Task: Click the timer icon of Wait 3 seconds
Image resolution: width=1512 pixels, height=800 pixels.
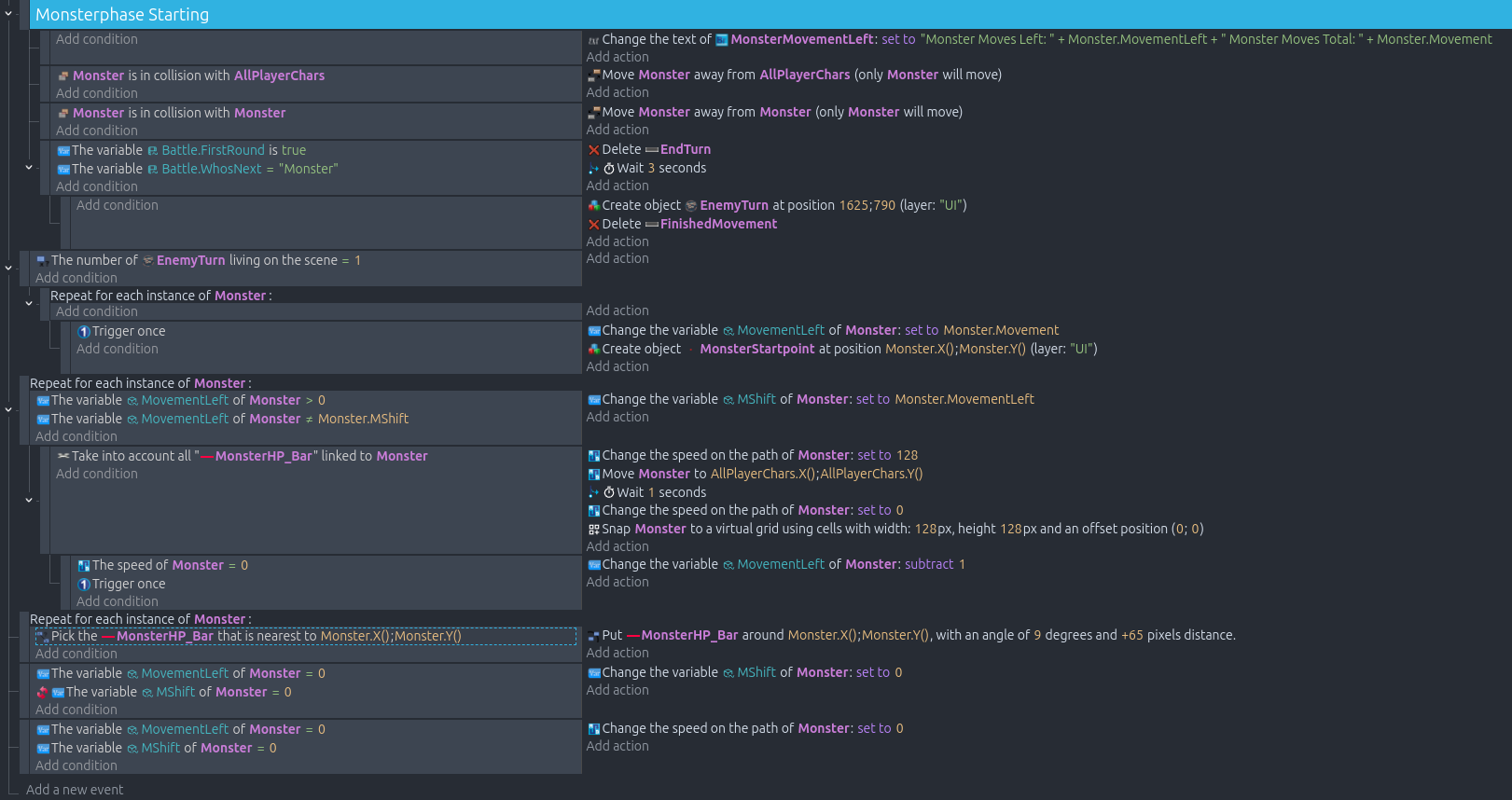Action: tap(609, 169)
